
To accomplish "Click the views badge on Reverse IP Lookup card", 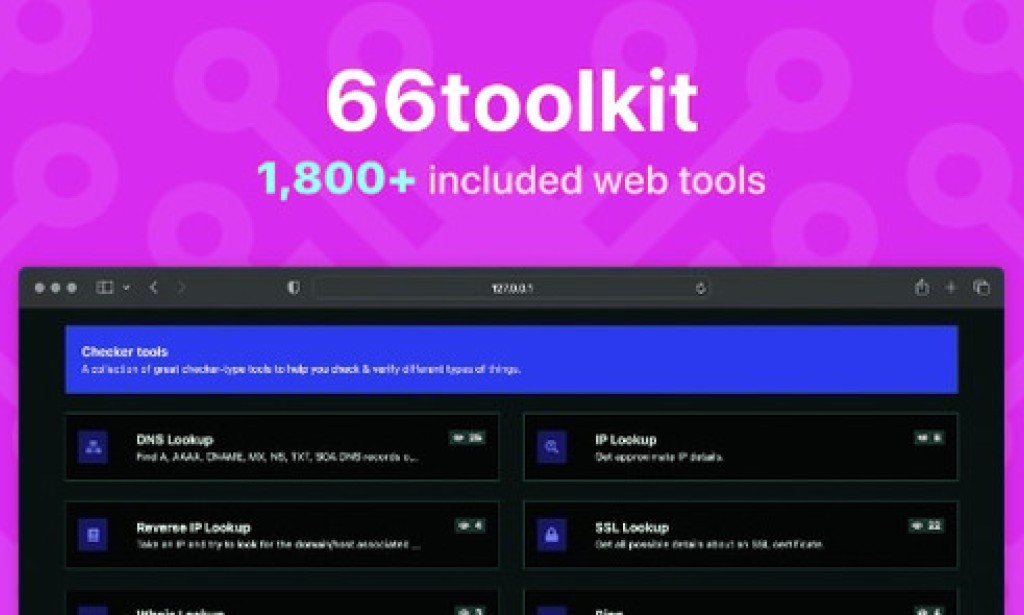I will [470, 526].
